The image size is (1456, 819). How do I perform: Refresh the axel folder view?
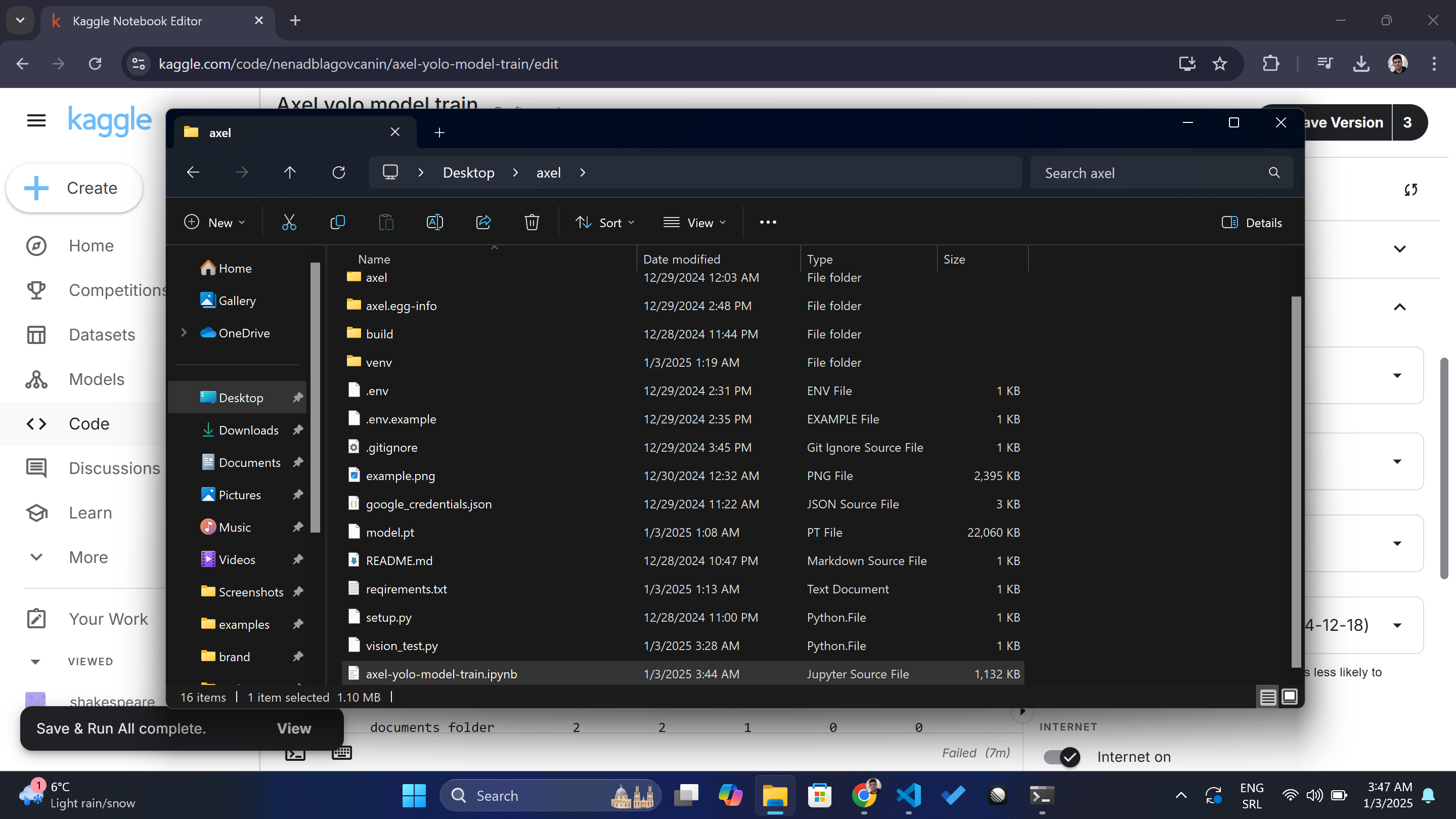[338, 173]
